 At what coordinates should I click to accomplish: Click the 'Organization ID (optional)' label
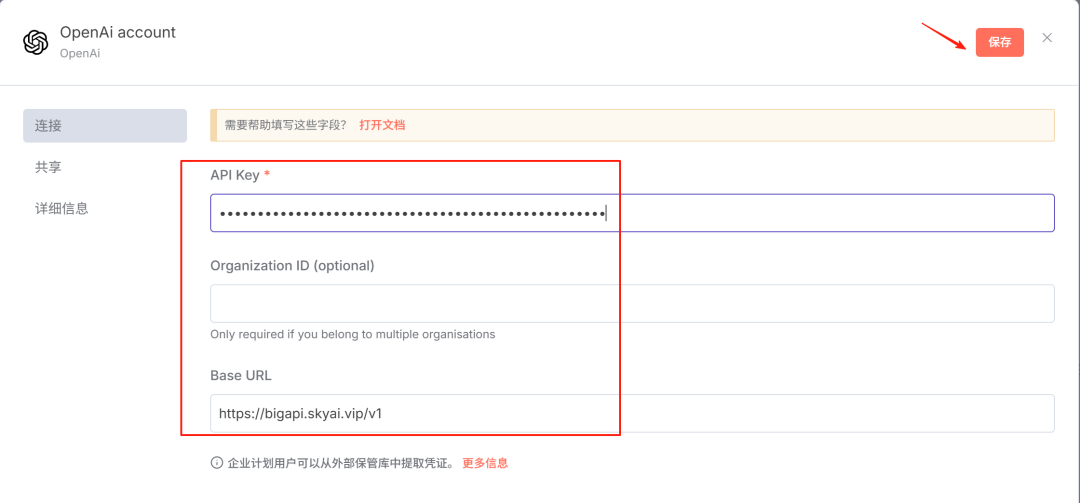coord(293,265)
